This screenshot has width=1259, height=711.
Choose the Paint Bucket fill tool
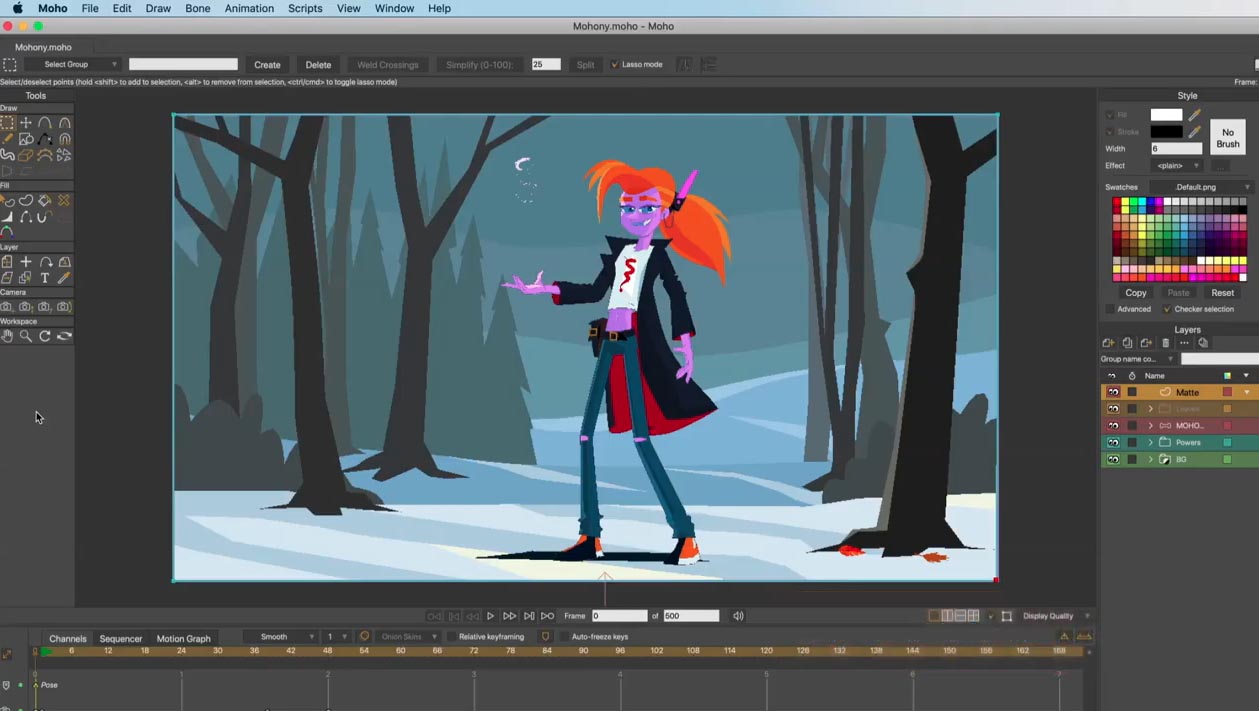(45, 201)
